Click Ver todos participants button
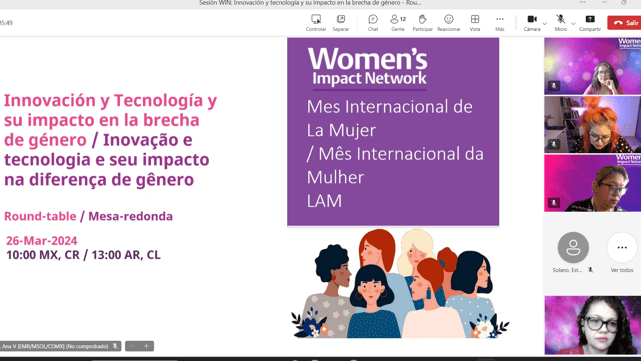Image resolution: width=641 pixels, height=361 pixels. point(622,253)
